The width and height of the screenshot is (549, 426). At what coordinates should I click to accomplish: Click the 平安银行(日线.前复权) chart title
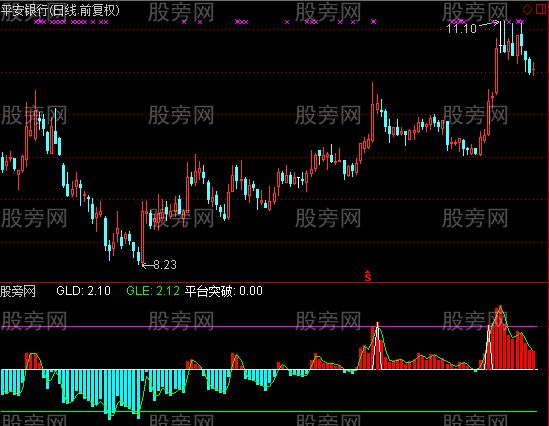click(60, 11)
